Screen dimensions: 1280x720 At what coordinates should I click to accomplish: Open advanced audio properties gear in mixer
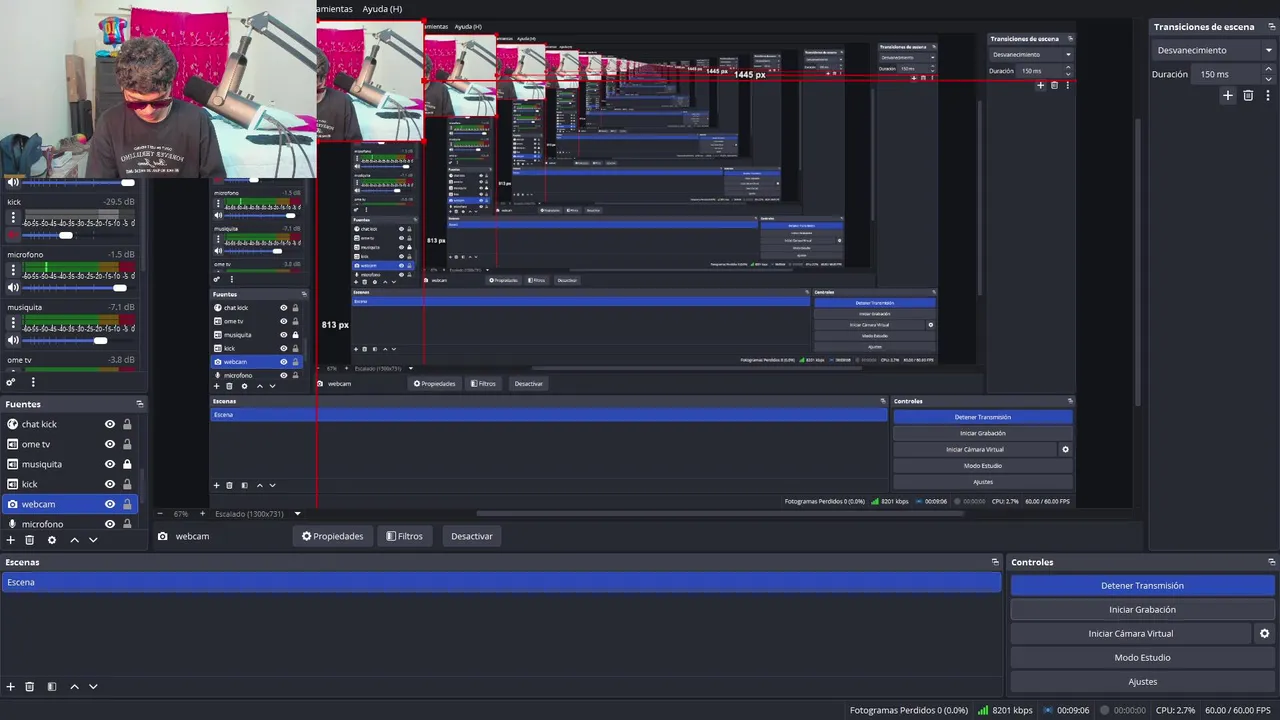click(x=11, y=382)
